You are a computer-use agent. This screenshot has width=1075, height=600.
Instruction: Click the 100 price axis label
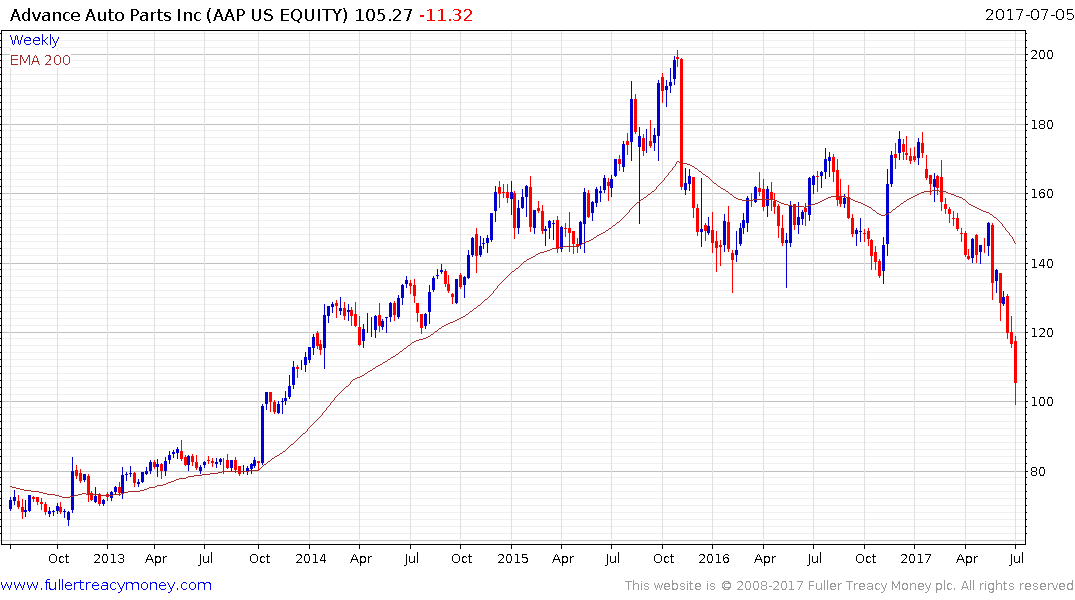click(1042, 402)
